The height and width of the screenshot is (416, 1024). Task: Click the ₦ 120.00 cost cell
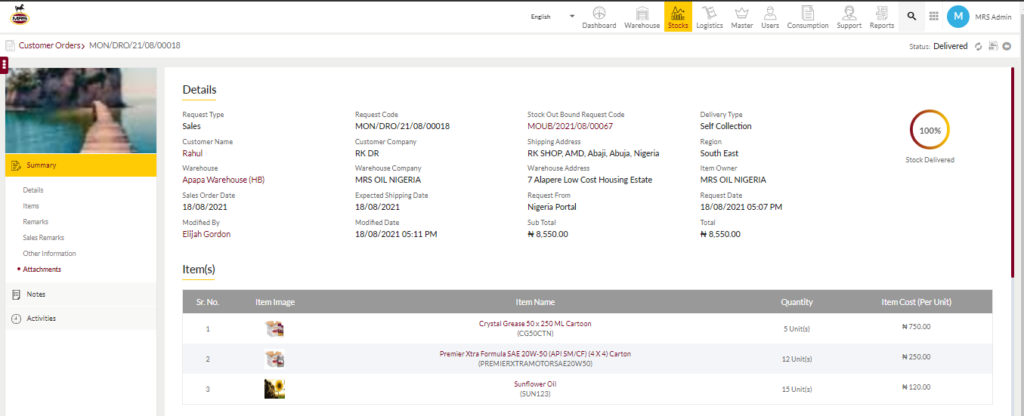[916, 387]
